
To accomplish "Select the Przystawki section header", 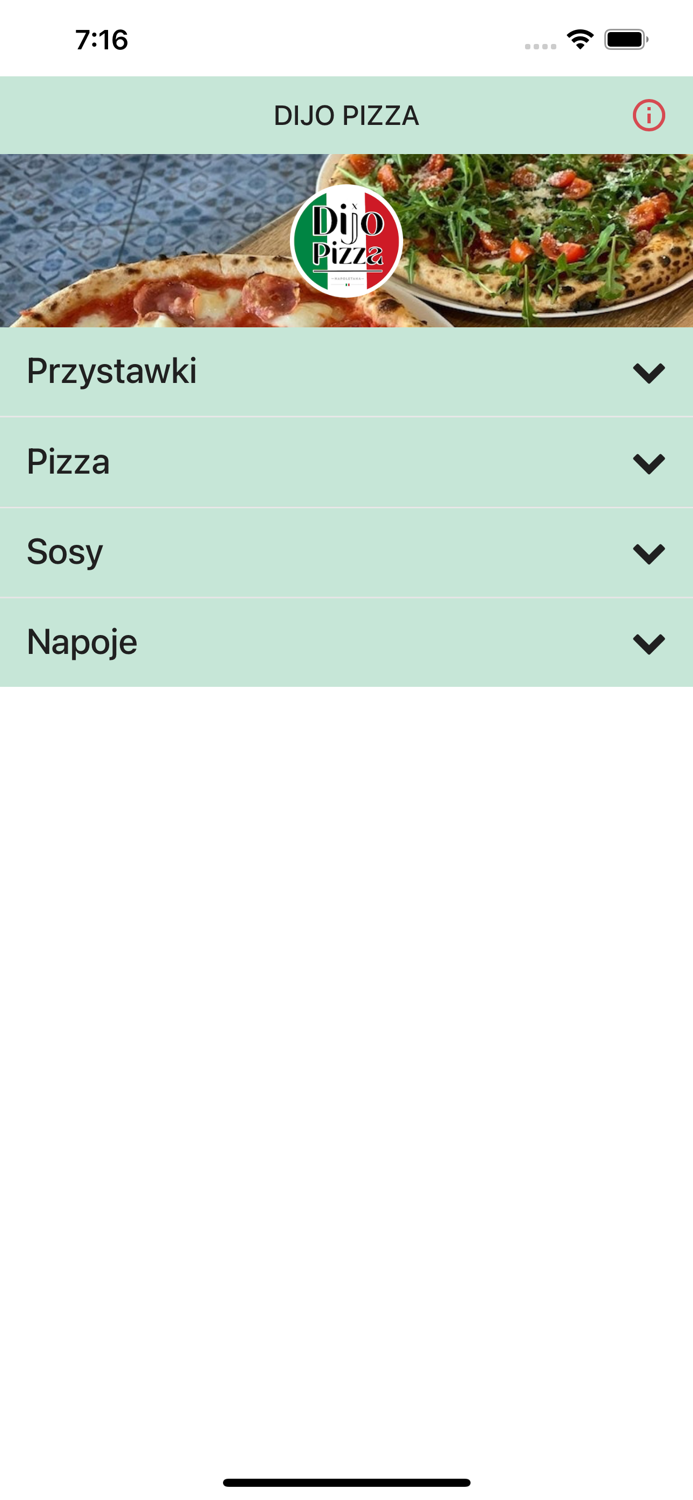I will pos(111,371).
